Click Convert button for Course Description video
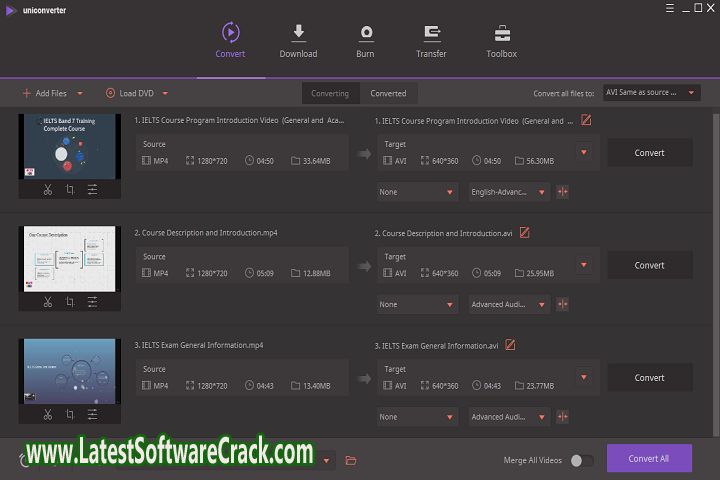Screen dimensions: 720x480 (649, 265)
